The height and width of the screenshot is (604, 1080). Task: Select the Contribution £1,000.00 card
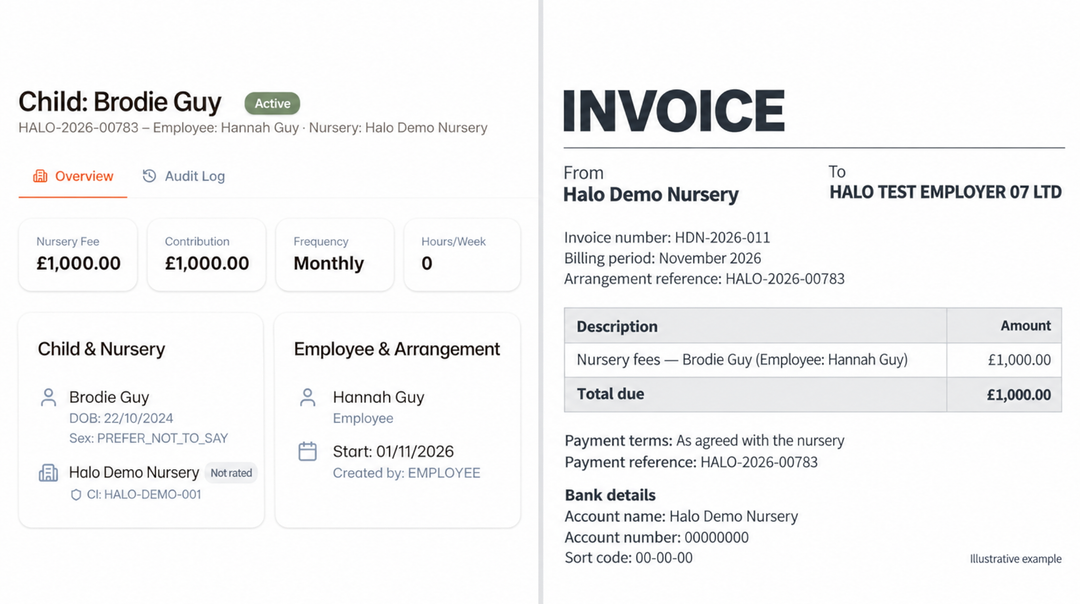pyautogui.click(x=207, y=255)
